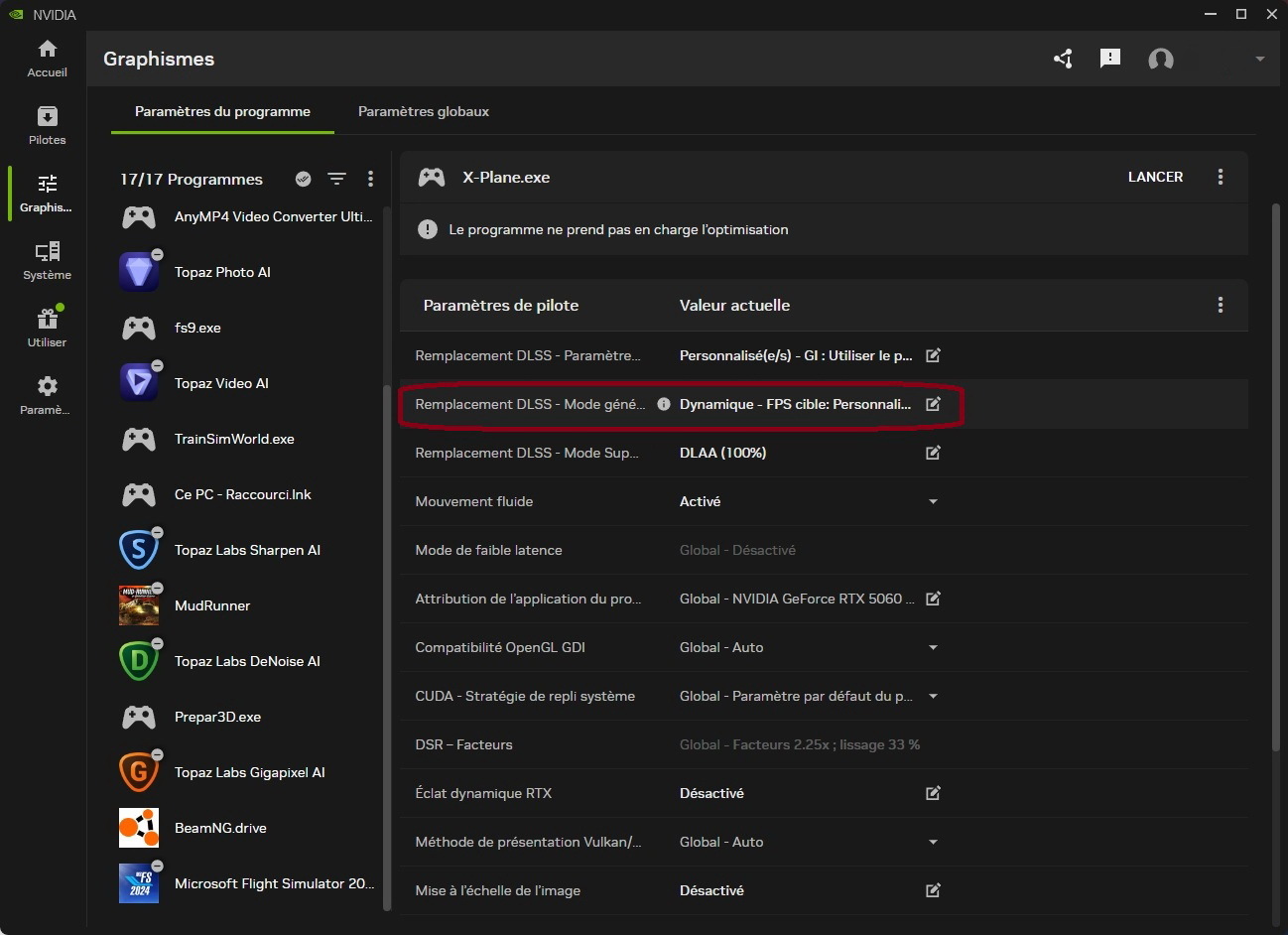Image resolution: width=1288 pixels, height=935 pixels.
Task: Open the Paramètres gear section
Action: click(47, 396)
